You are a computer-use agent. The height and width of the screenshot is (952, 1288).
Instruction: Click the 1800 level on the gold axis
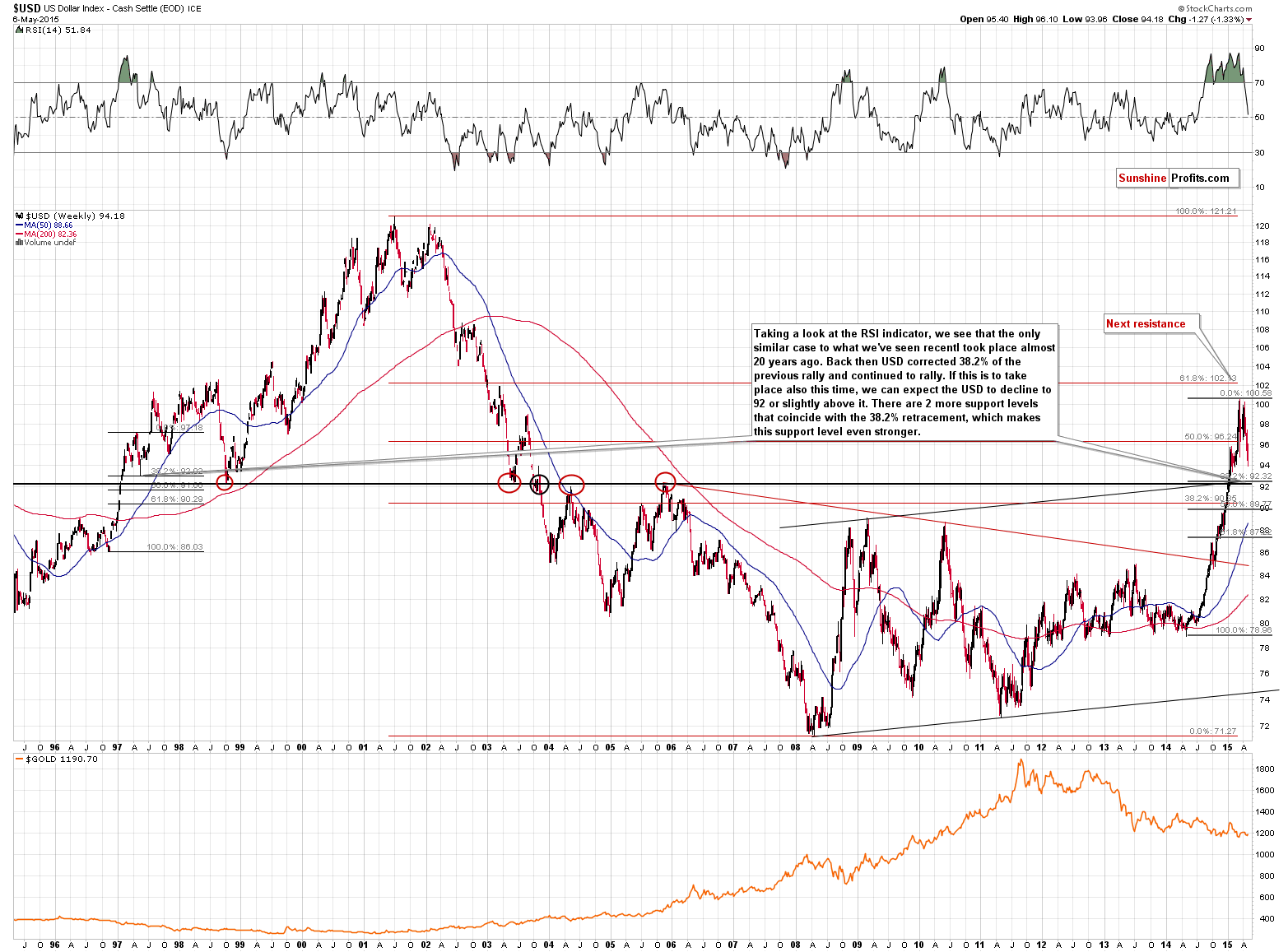tap(1265, 769)
